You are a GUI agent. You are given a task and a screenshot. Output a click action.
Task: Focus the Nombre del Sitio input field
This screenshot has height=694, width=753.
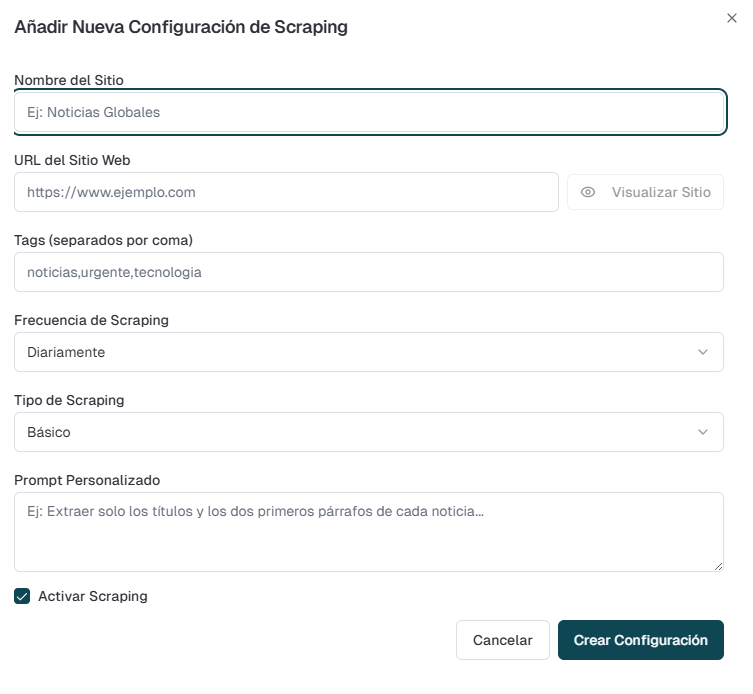tap(368, 112)
